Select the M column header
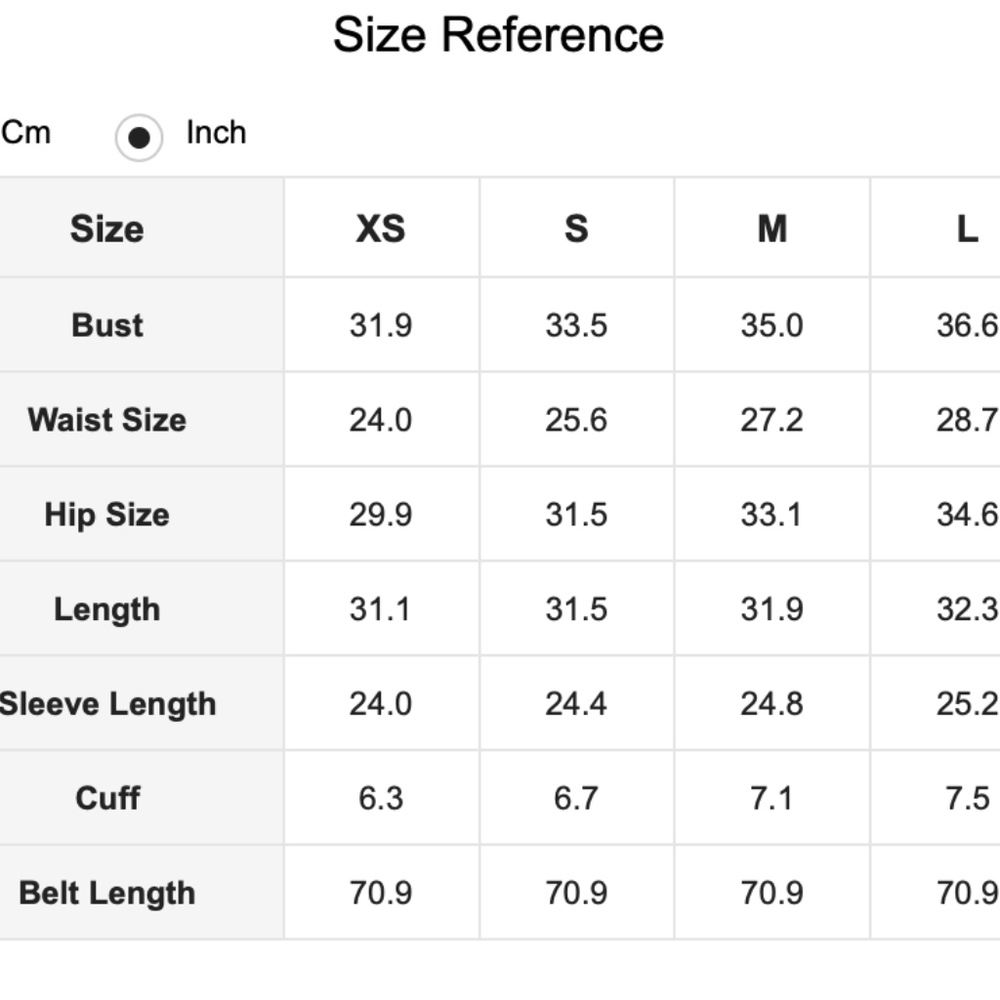The height and width of the screenshot is (1000, 1000). click(771, 229)
